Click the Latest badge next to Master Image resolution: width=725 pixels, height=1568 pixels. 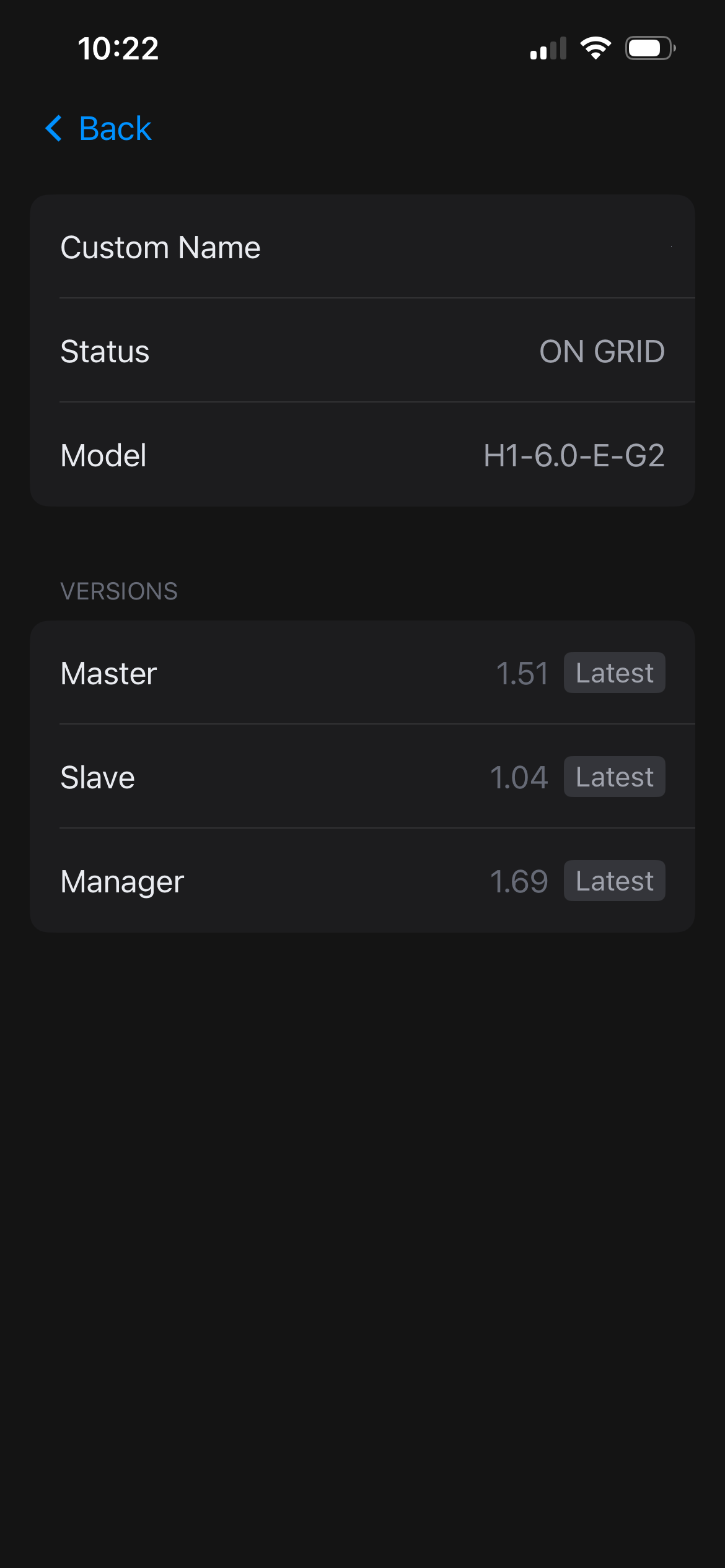(x=614, y=673)
